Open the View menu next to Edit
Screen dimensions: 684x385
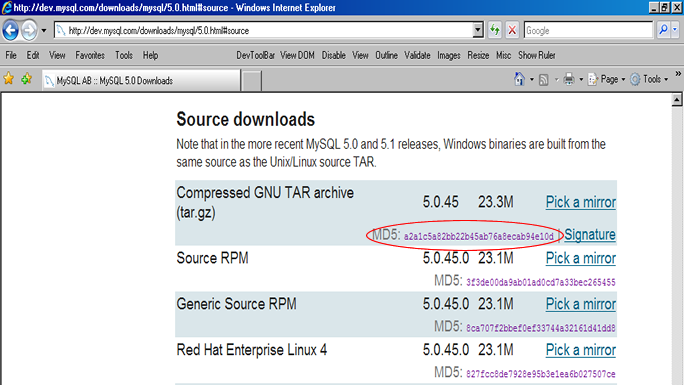click(x=57, y=55)
